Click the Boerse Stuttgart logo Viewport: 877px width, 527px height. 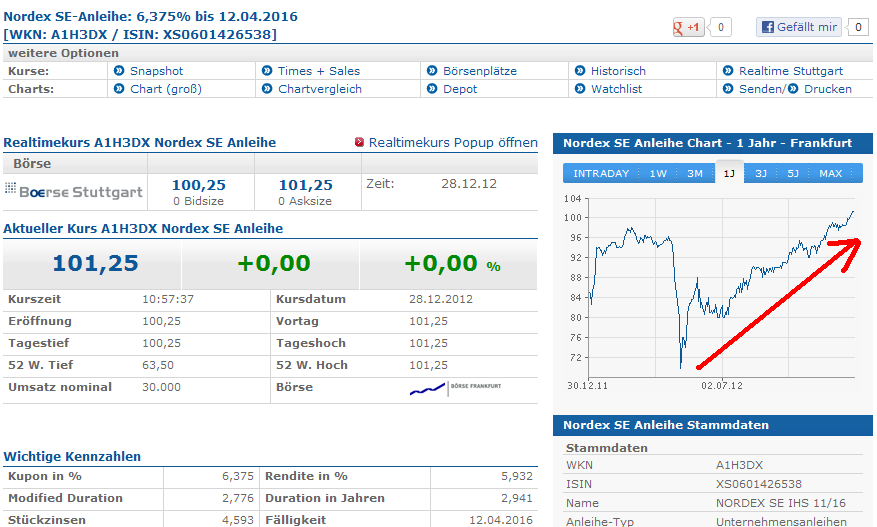[x=74, y=191]
